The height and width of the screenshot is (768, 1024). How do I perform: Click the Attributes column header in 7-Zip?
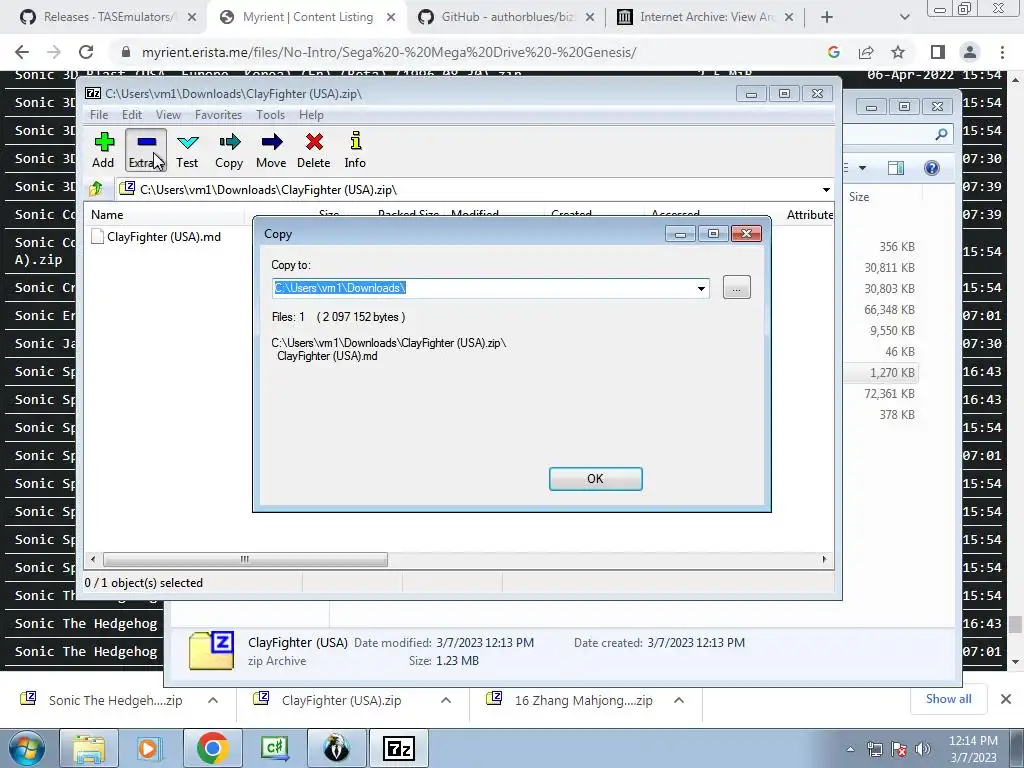pyautogui.click(x=808, y=214)
